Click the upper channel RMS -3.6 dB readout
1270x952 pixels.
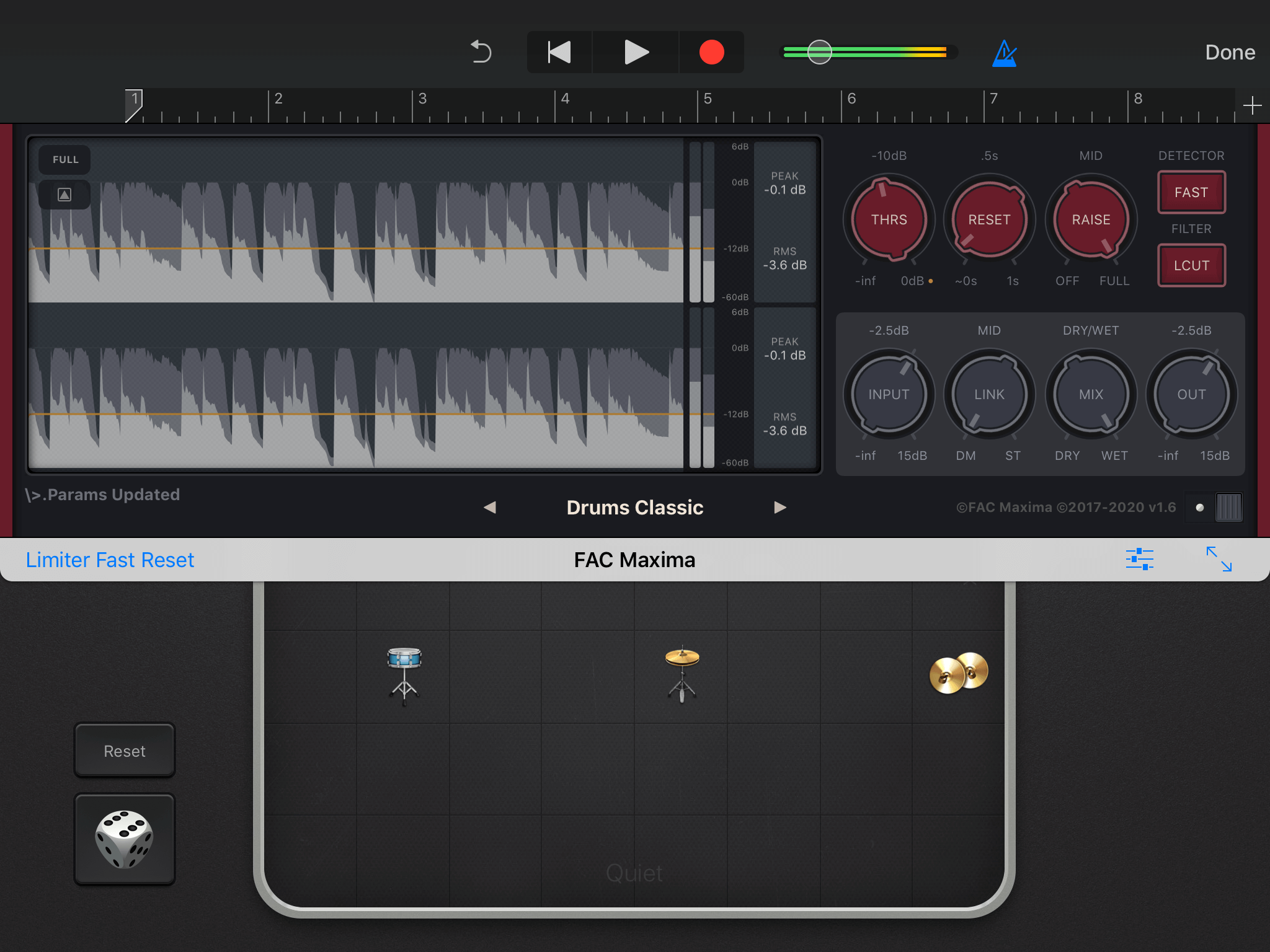point(784,258)
